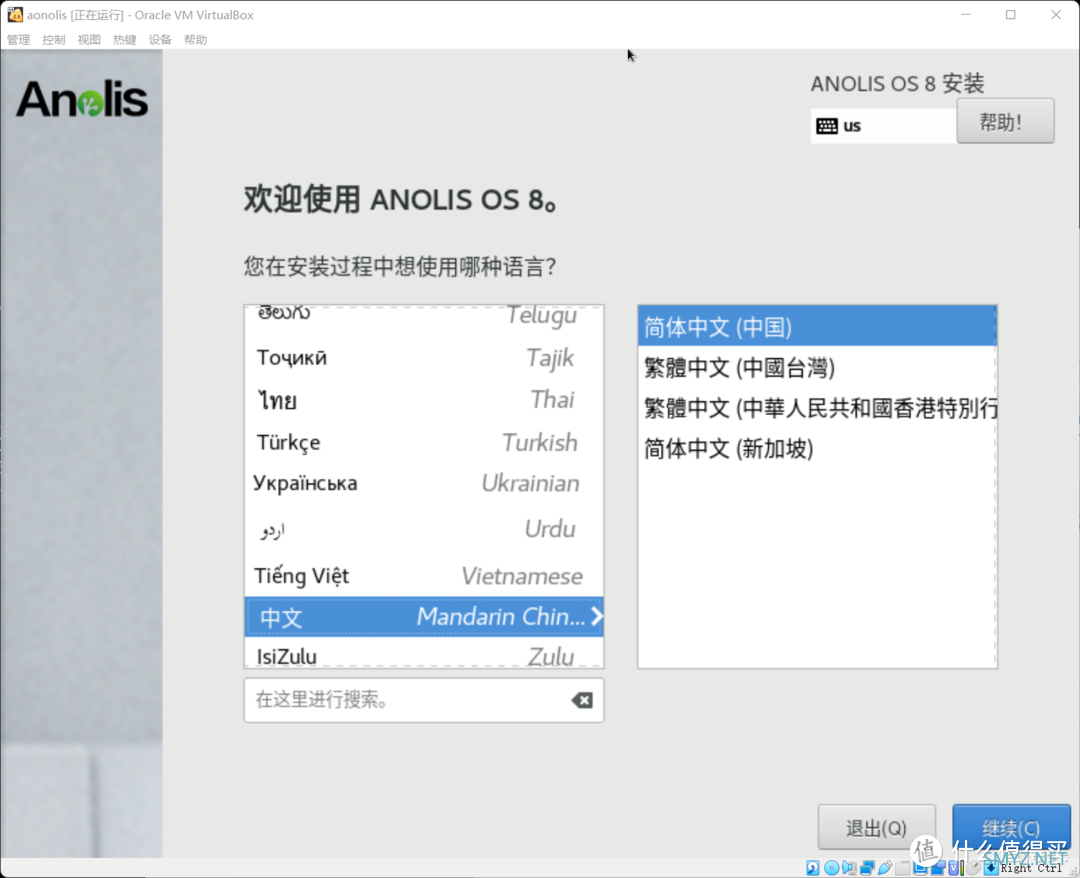Choose 简体中文 (新加坡) locale
This screenshot has height=878, width=1080.
(817, 448)
